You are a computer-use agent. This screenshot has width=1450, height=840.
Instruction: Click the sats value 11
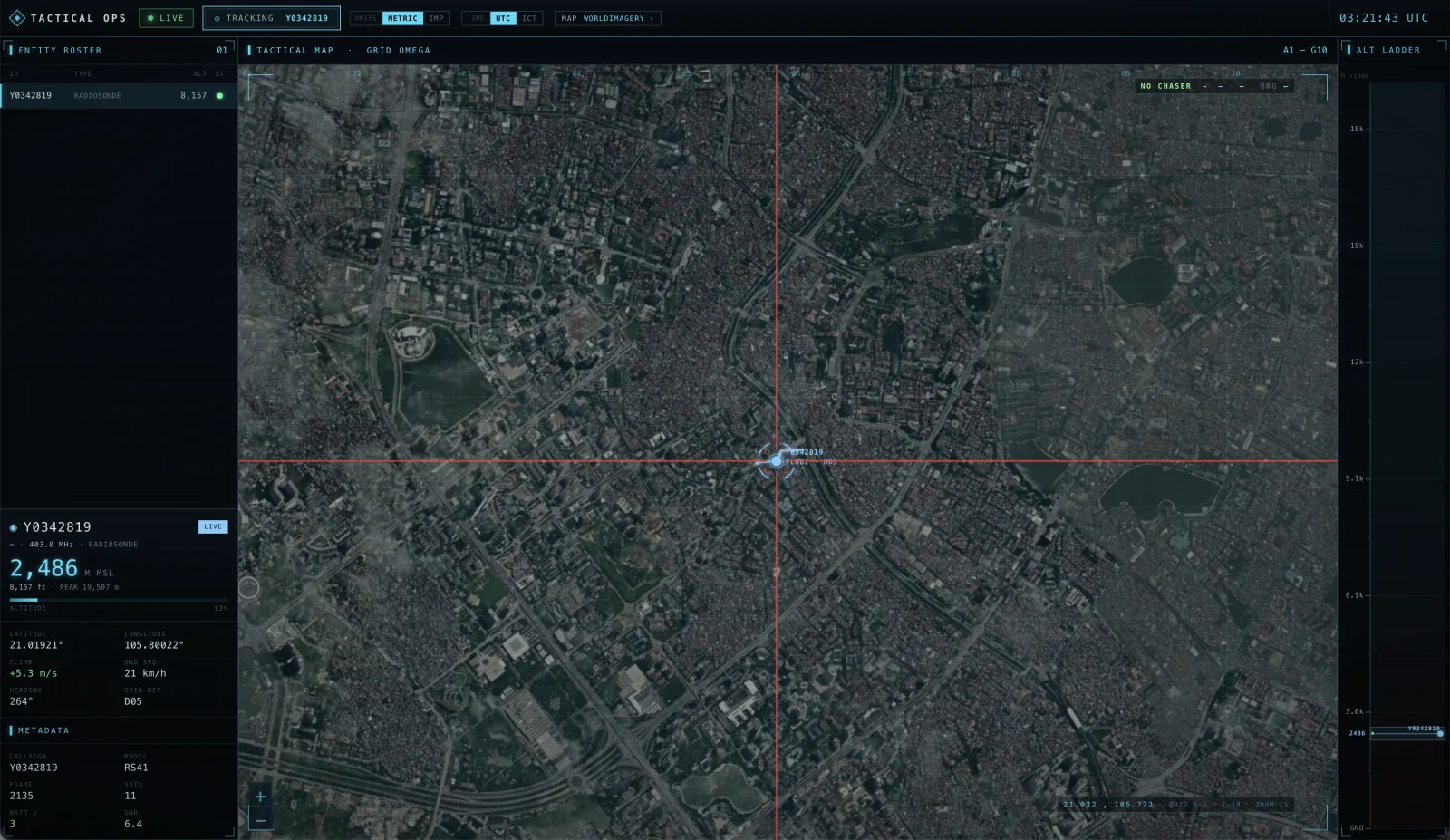[130, 796]
